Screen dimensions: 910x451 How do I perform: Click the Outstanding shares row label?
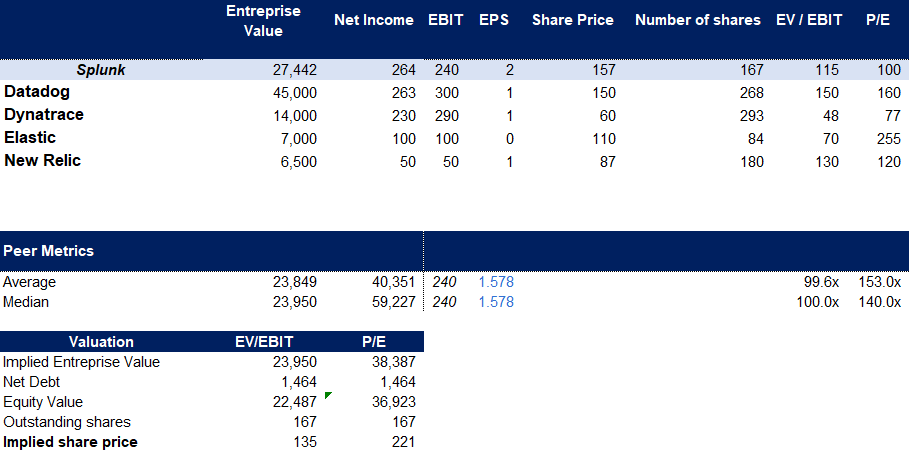[x=67, y=422]
